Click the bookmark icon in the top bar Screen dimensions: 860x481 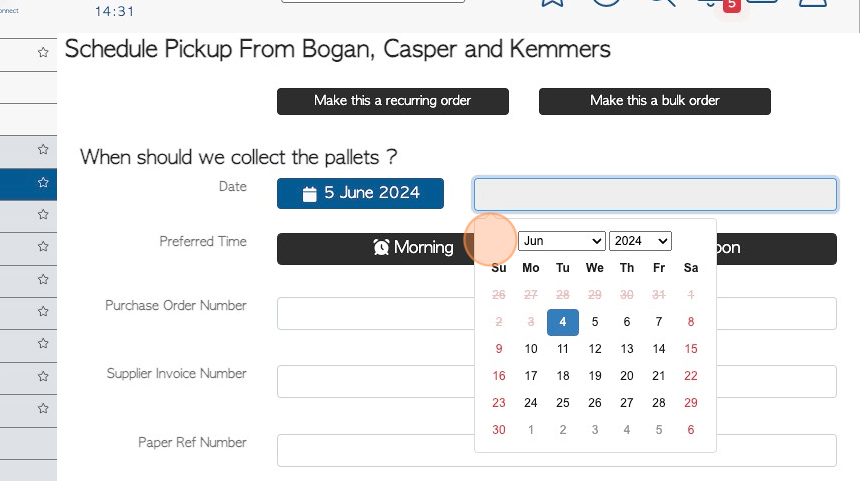(x=552, y=3)
